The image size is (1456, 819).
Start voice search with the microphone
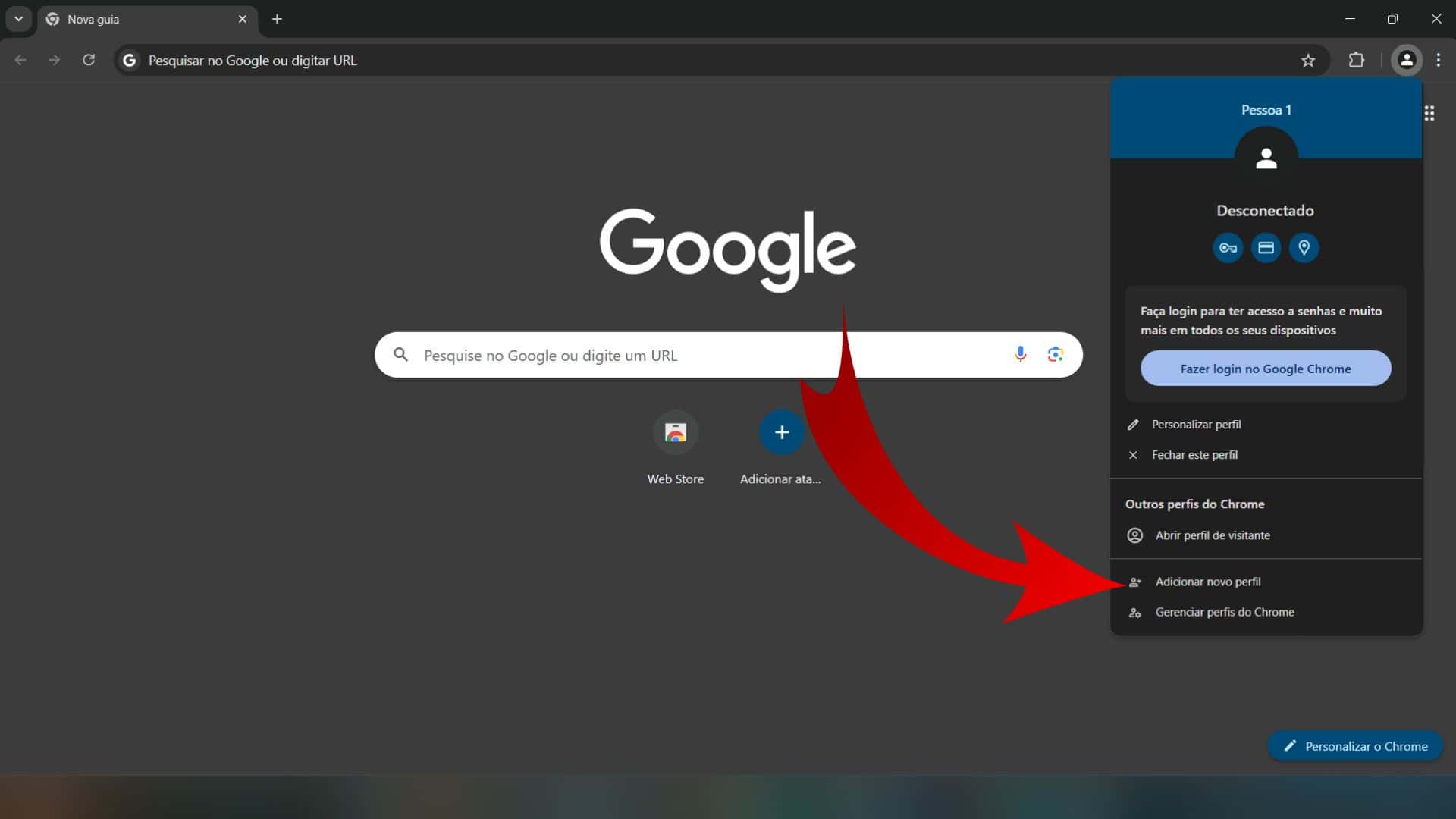[x=1021, y=354]
